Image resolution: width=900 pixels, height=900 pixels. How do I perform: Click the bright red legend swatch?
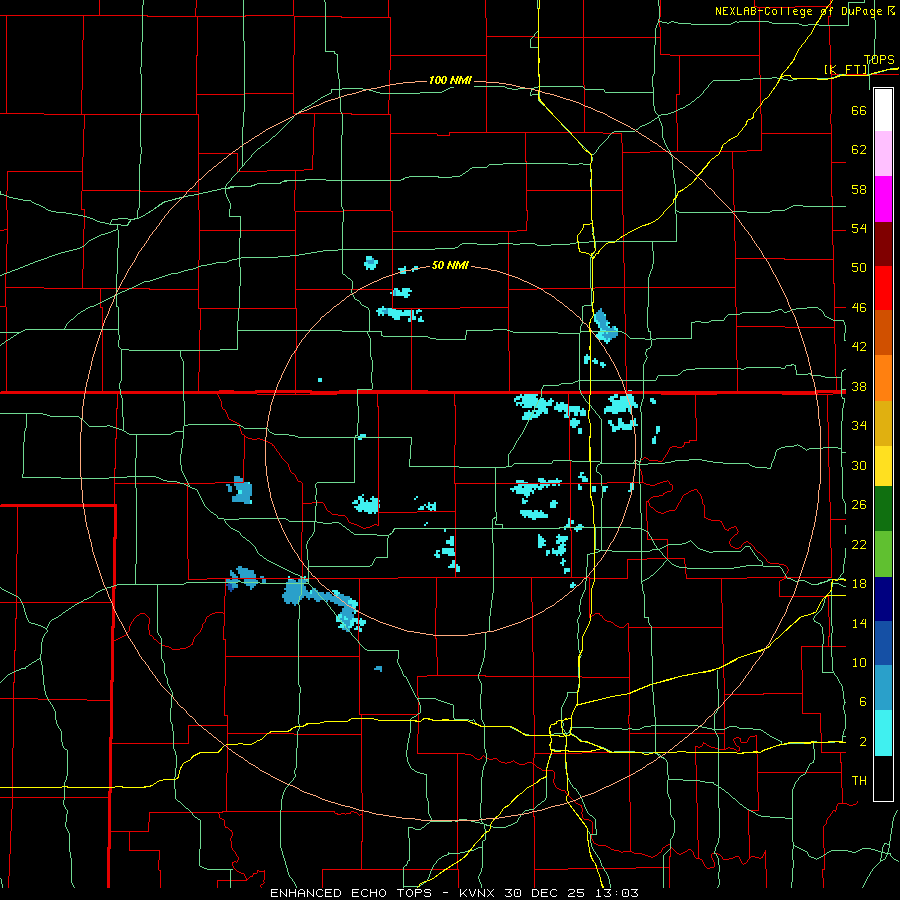coord(883,288)
